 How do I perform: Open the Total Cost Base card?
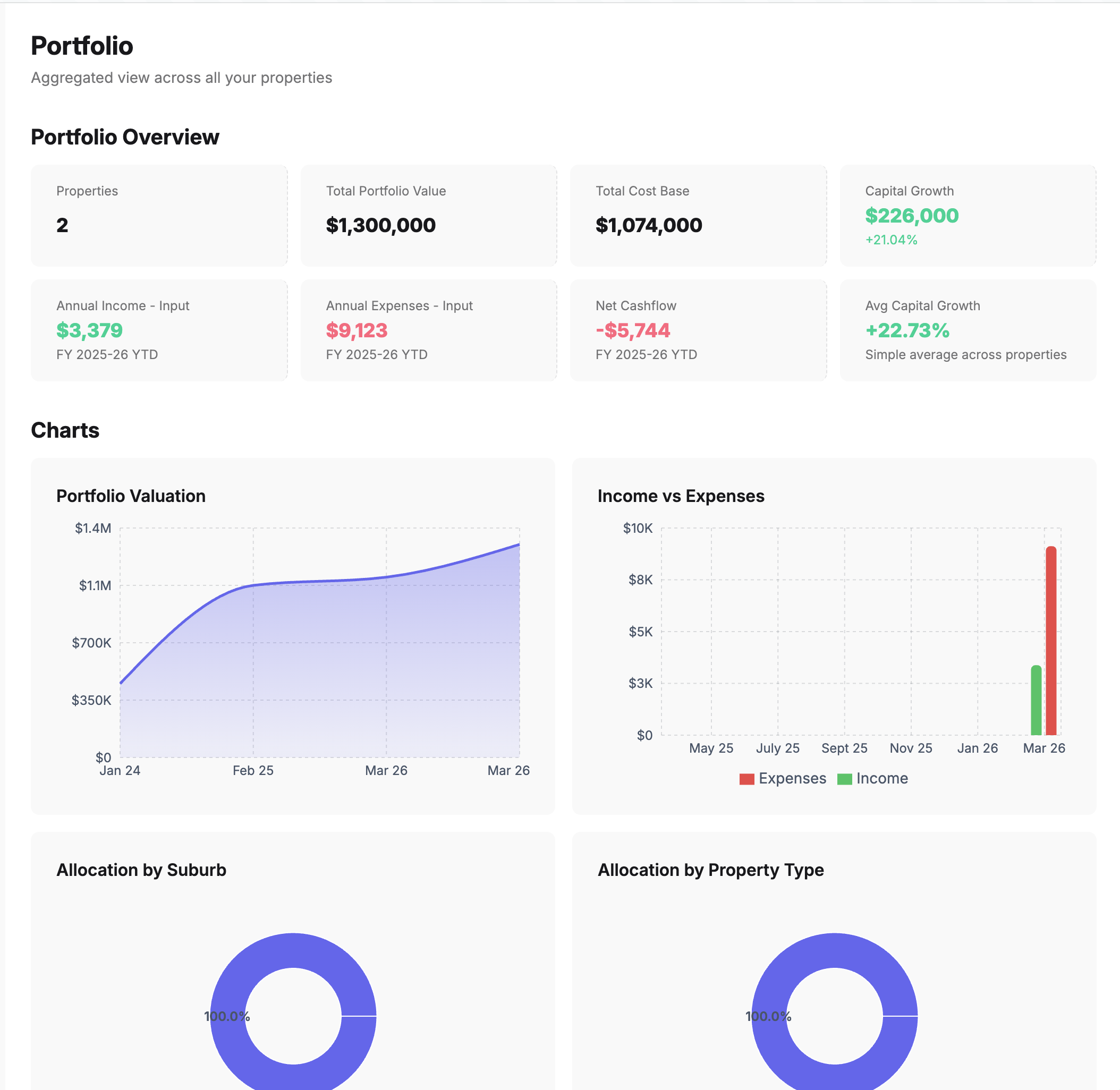tap(699, 215)
